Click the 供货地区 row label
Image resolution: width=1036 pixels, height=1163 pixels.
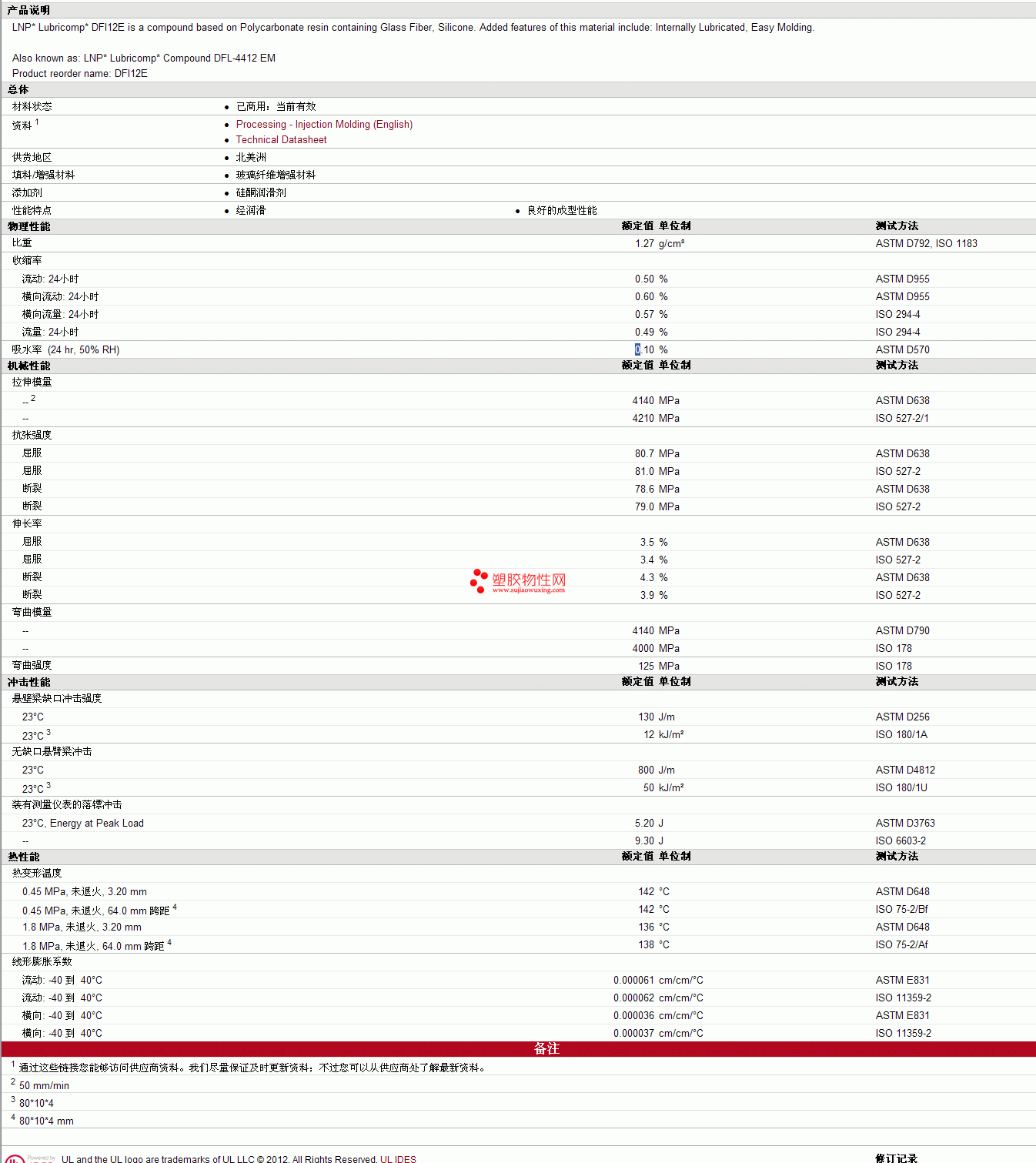pos(32,157)
